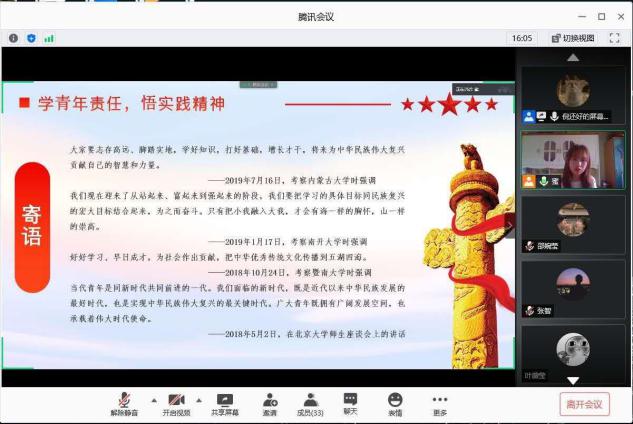Start sharing with 共享屏幕 icon
633x424 pixels.
click(x=225, y=403)
